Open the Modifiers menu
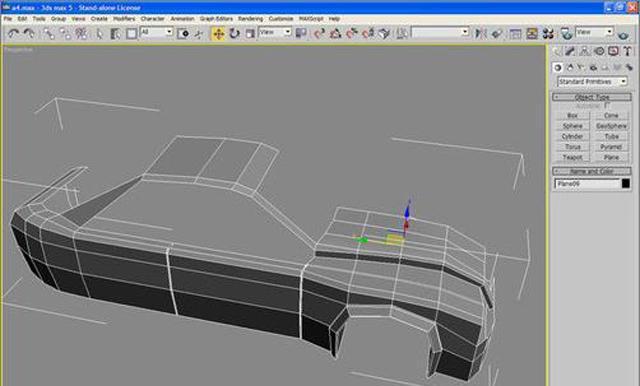640x386 pixels. click(x=124, y=19)
